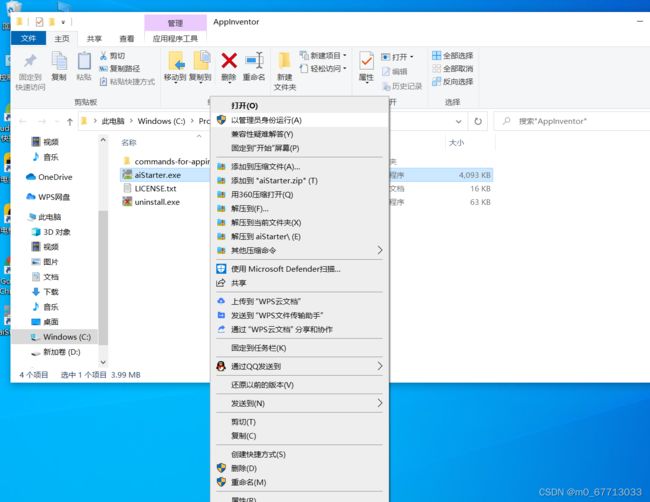Click Share (共享) in context menu
This screenshot has width=650, height=502.
299,283
